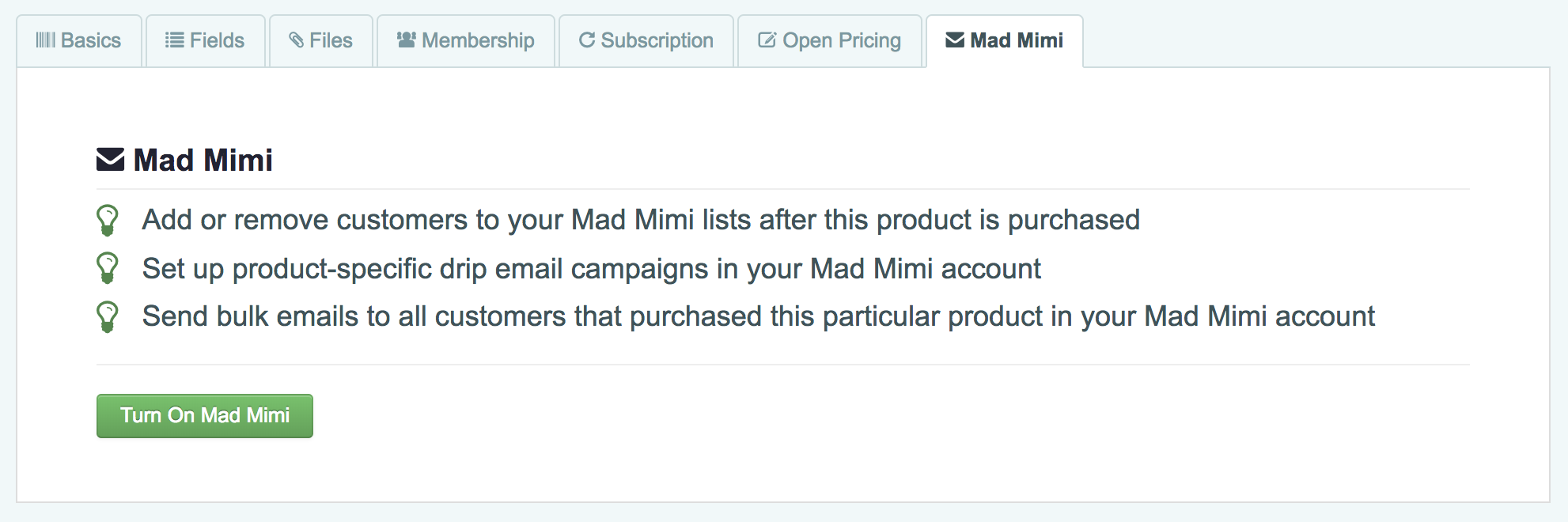Click the edit icon on Open Pricing tab
1568x522 pixels.
tap(767, 40)
